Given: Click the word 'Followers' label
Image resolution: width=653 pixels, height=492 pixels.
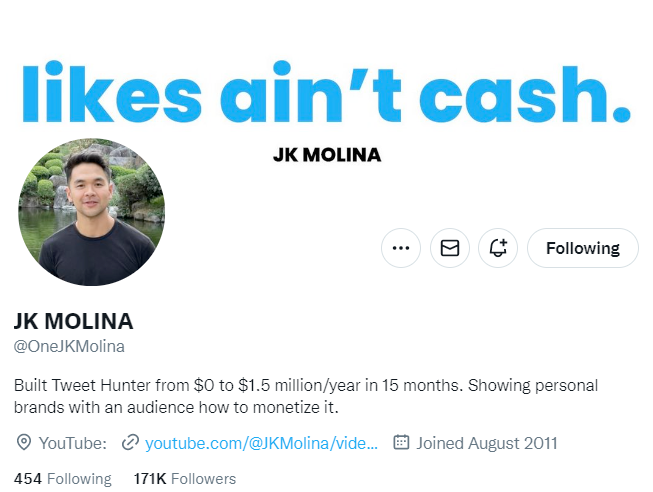Looking at the screenshot, I should point(203,479).
